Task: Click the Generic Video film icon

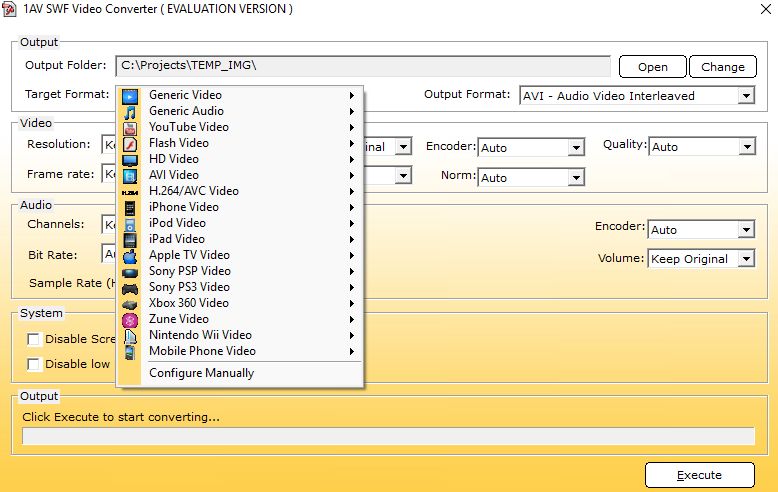Action: pos(130,95)
